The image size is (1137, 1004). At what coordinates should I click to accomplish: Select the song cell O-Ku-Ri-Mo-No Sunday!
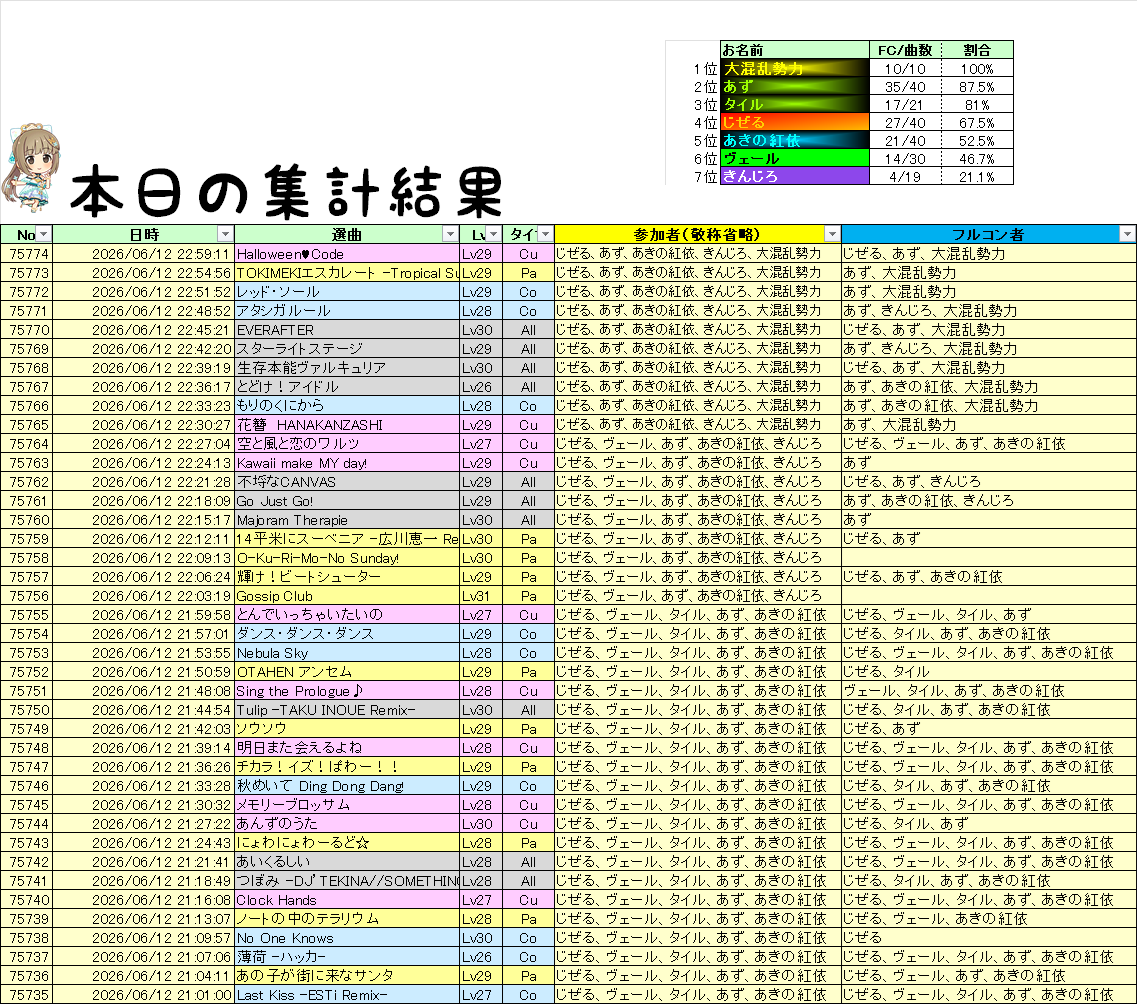coord(347,557)
